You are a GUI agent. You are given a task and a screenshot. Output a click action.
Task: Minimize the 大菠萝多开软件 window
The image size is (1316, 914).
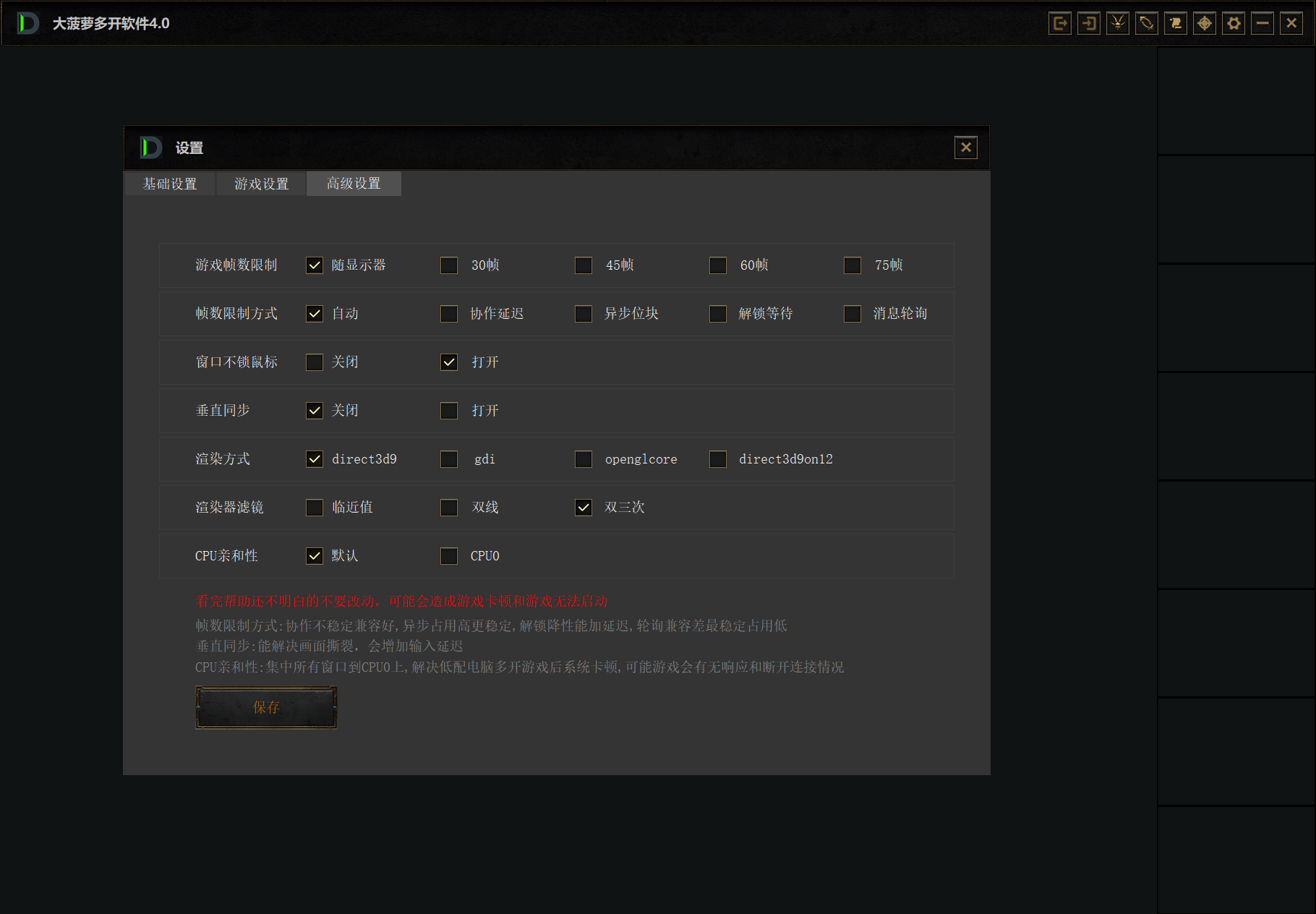point(1262,23)
